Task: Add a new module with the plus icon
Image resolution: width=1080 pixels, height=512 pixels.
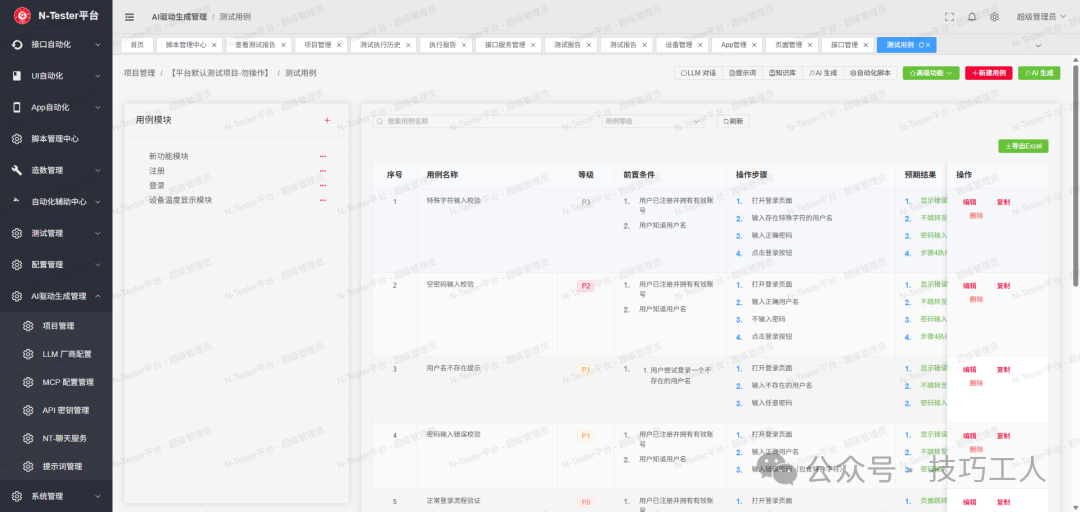Action: 327,120
